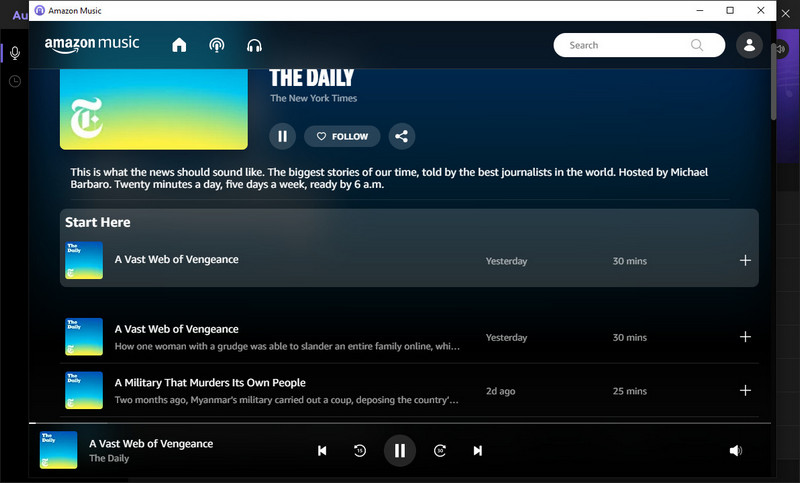Follow The Daily podcast

tap(342, 136)
